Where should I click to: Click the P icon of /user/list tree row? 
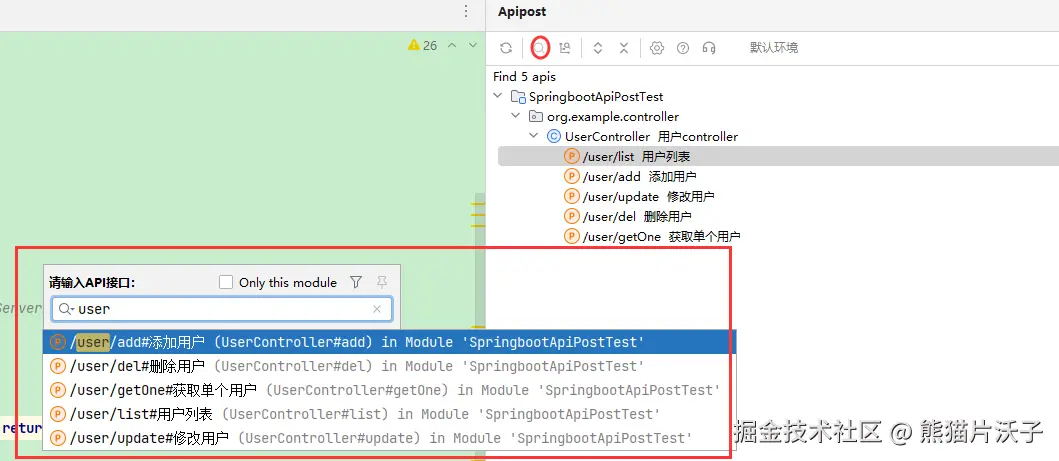tap(572, 157)
